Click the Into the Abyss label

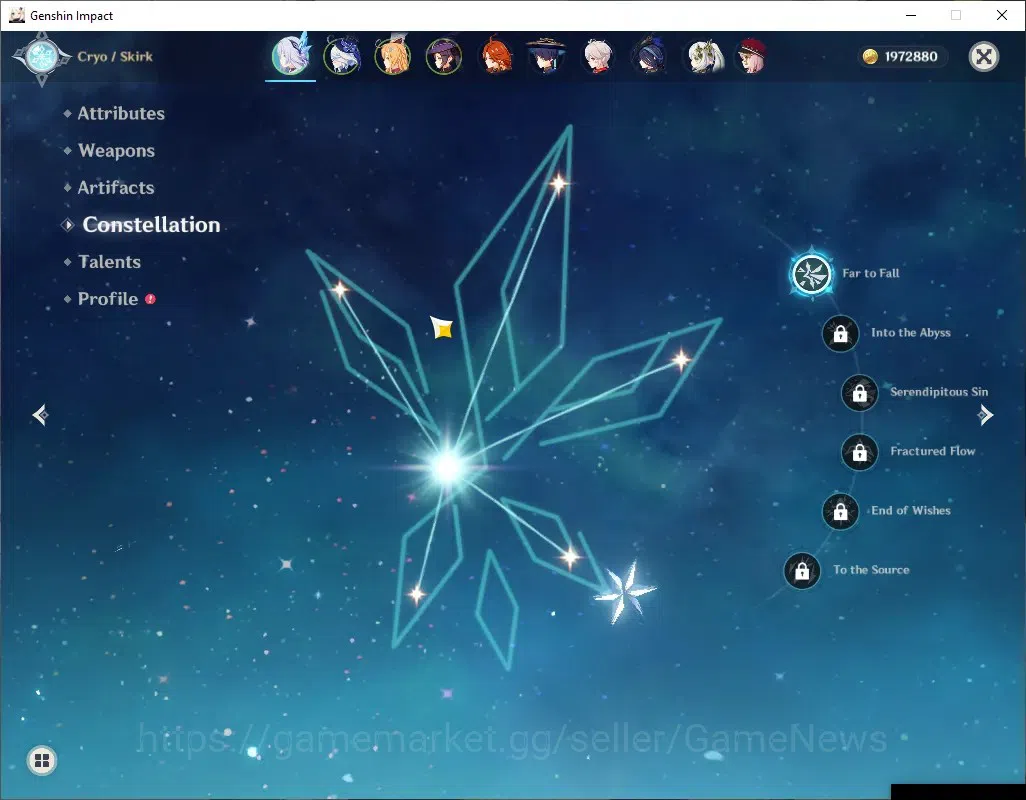pyautogui.click(x=910, y=333)
